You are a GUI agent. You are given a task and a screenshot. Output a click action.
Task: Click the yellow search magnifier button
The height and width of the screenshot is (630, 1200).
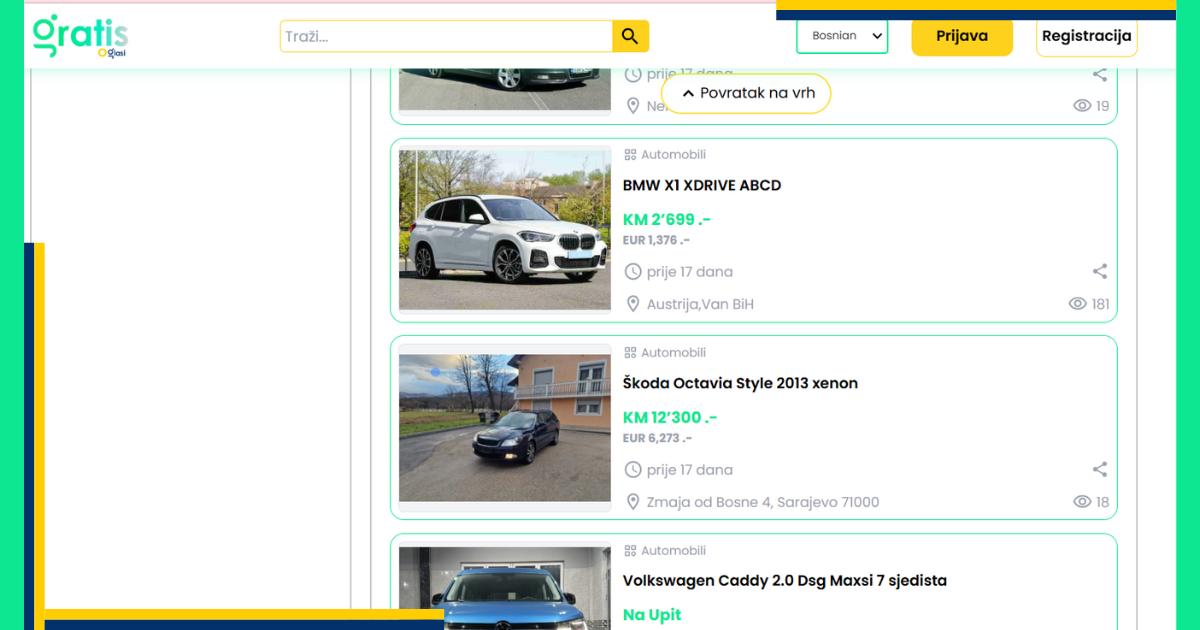(x=630, y=36)
